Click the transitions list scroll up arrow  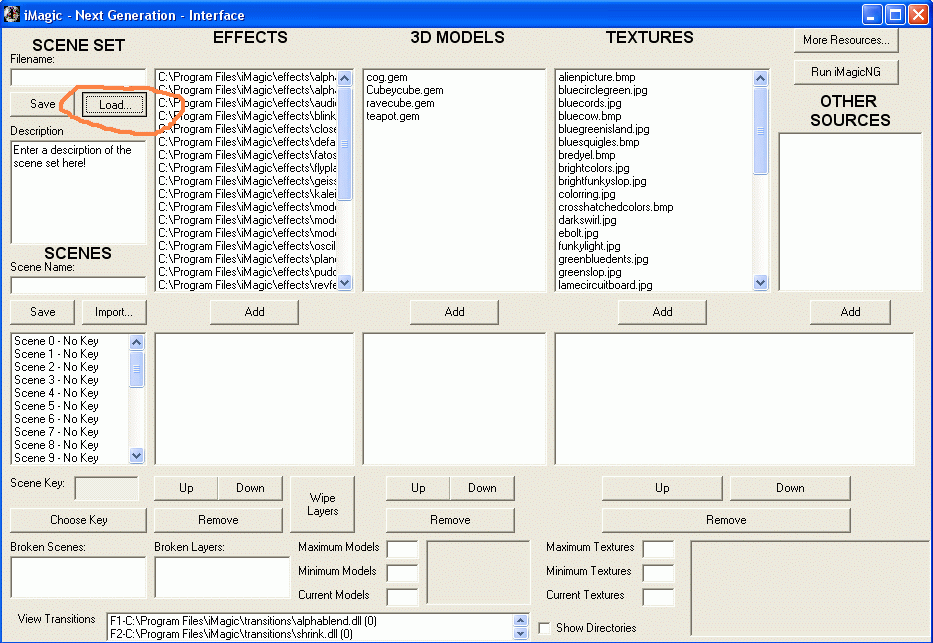(521, 620)
